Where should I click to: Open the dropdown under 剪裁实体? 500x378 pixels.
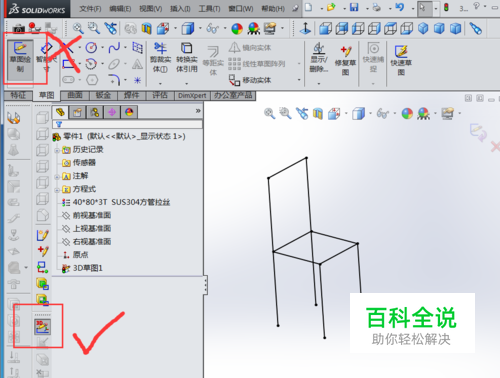(x=160, y=83)
